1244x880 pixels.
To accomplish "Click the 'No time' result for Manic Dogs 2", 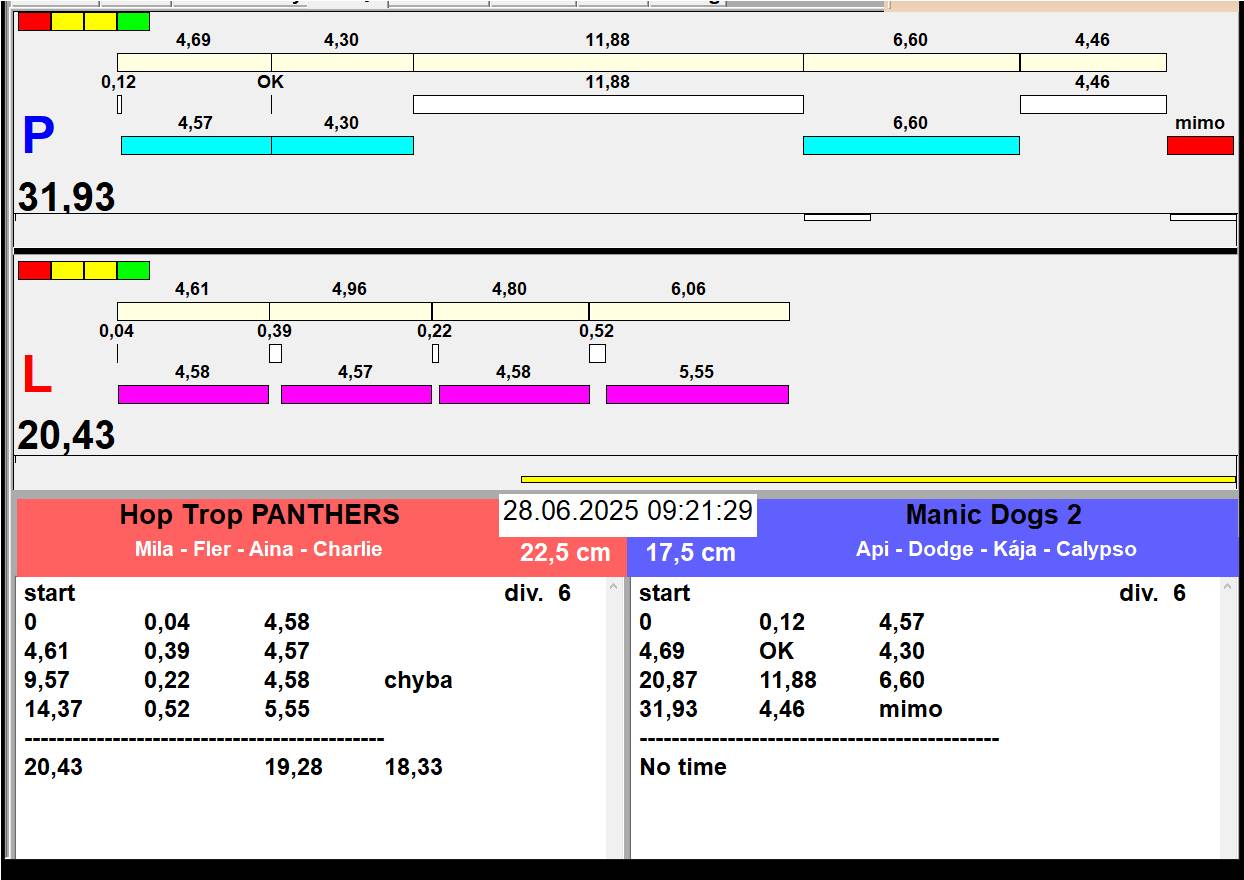I will point(683,767).
